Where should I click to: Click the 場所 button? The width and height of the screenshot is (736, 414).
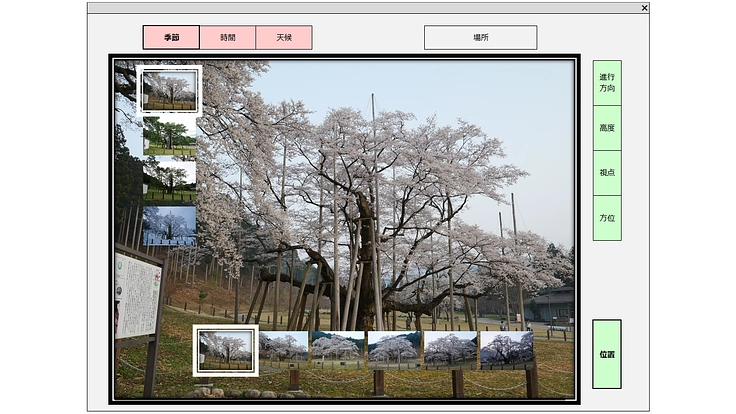tap(481, 38)
